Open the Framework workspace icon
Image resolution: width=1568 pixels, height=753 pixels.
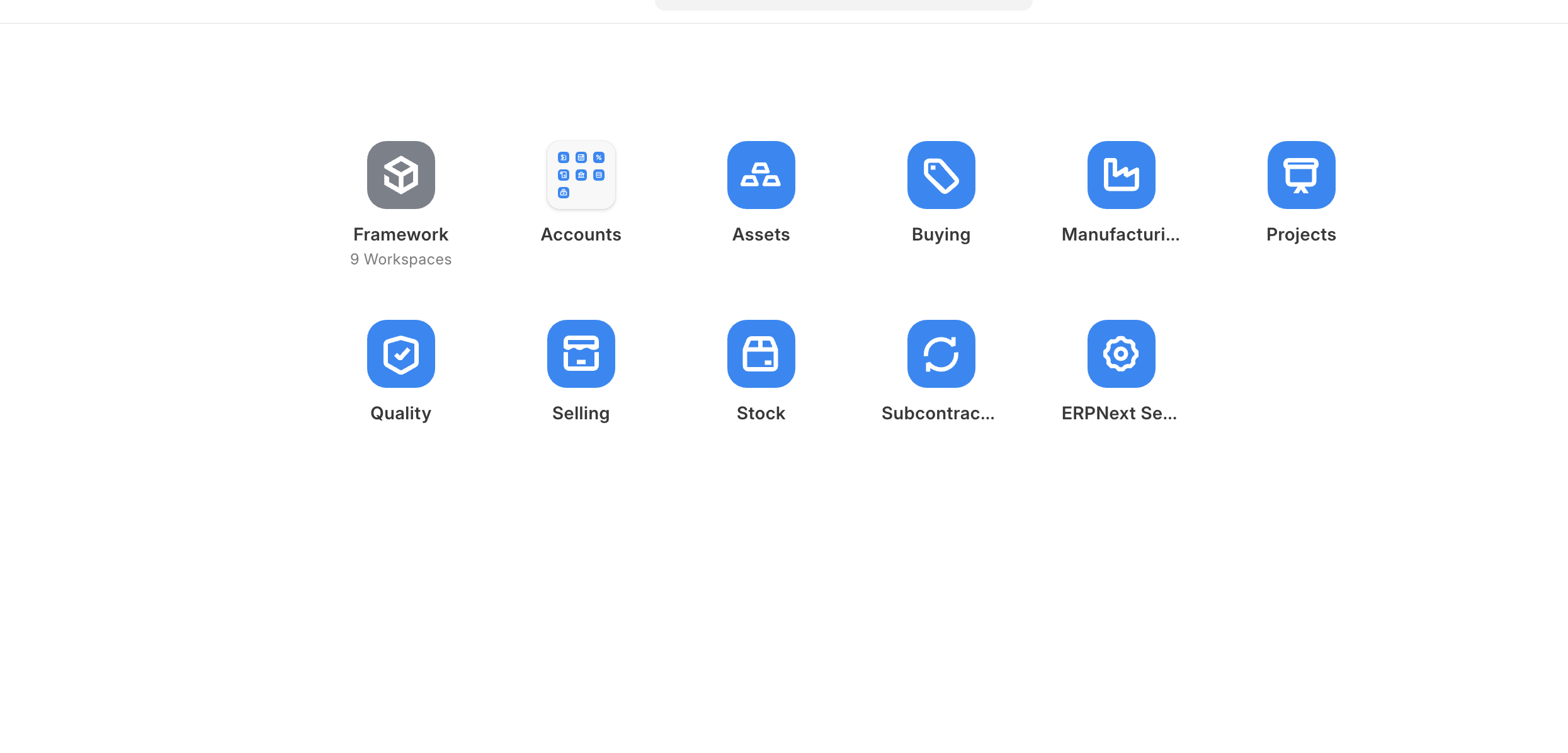(x=401, y=175)
